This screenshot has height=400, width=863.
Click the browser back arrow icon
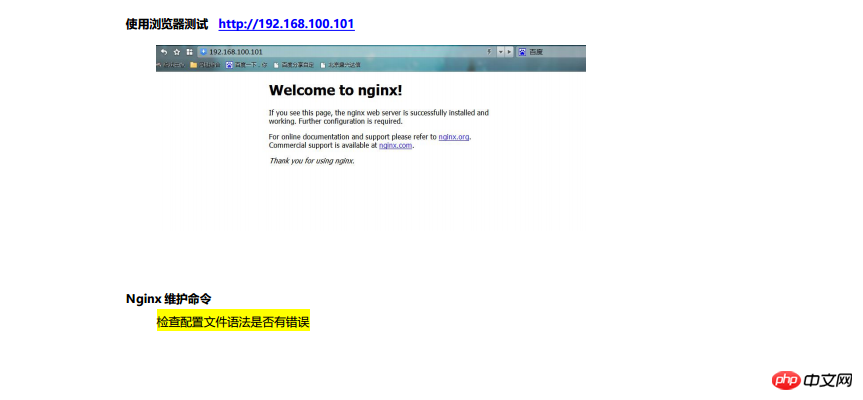point(164,52)
